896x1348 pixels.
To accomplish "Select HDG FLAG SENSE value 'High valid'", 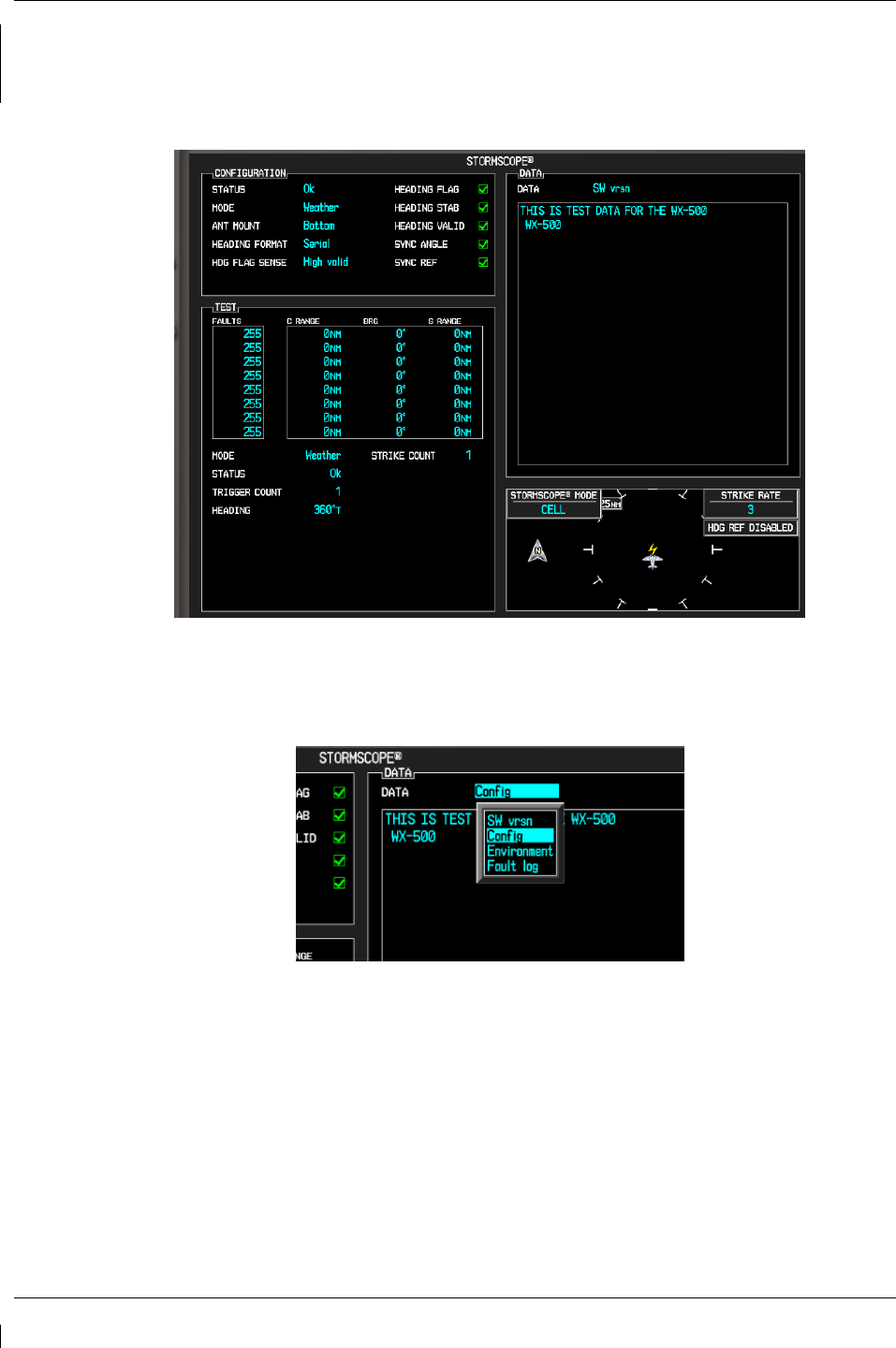I will (x=326, y=263).
